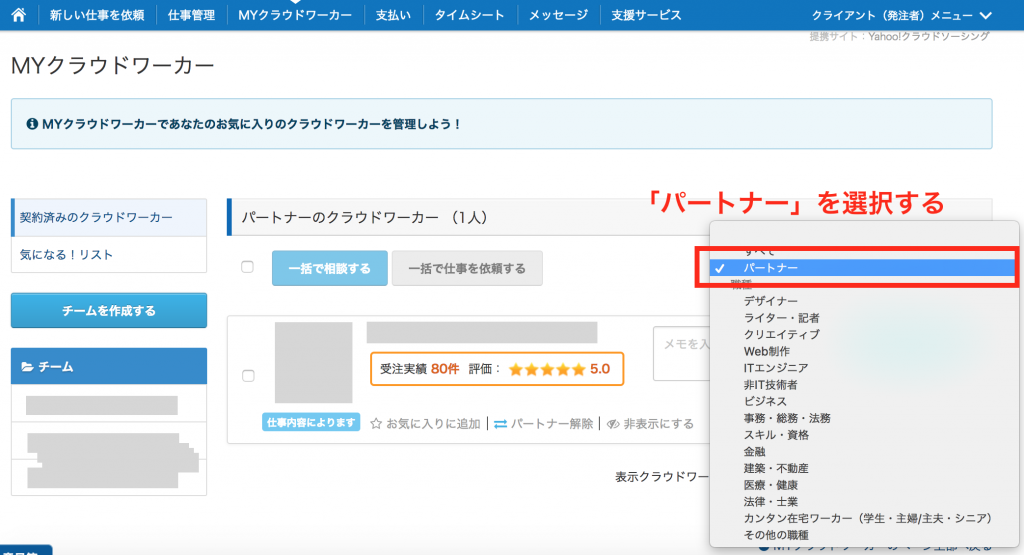Screen dimensions: 1024x555
Task: Check the checkbox beside the worker card
Action: pyautogui.click(x=248, y=376)
